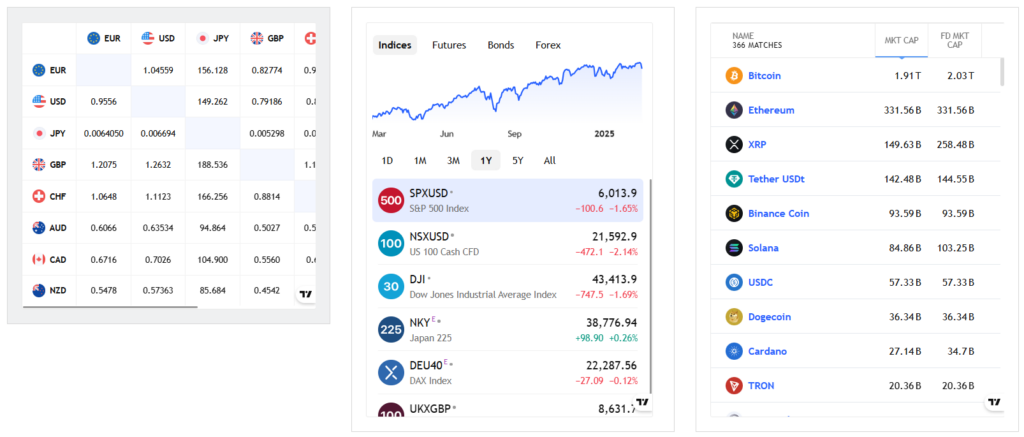
Task: Click the XRP coin icon
Action: click(x=733, y=145)
